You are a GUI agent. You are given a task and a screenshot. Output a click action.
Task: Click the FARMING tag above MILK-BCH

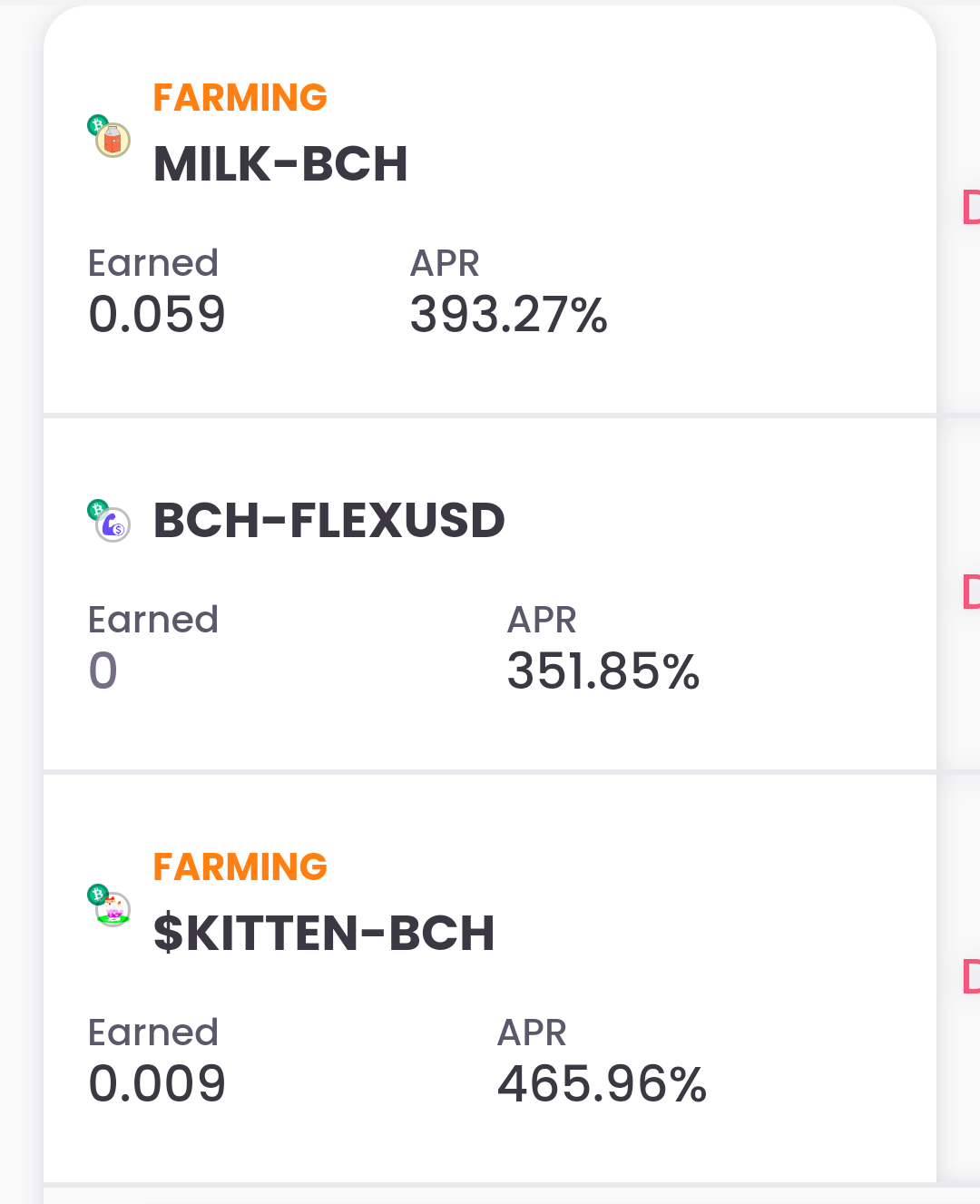click(240, 97)
